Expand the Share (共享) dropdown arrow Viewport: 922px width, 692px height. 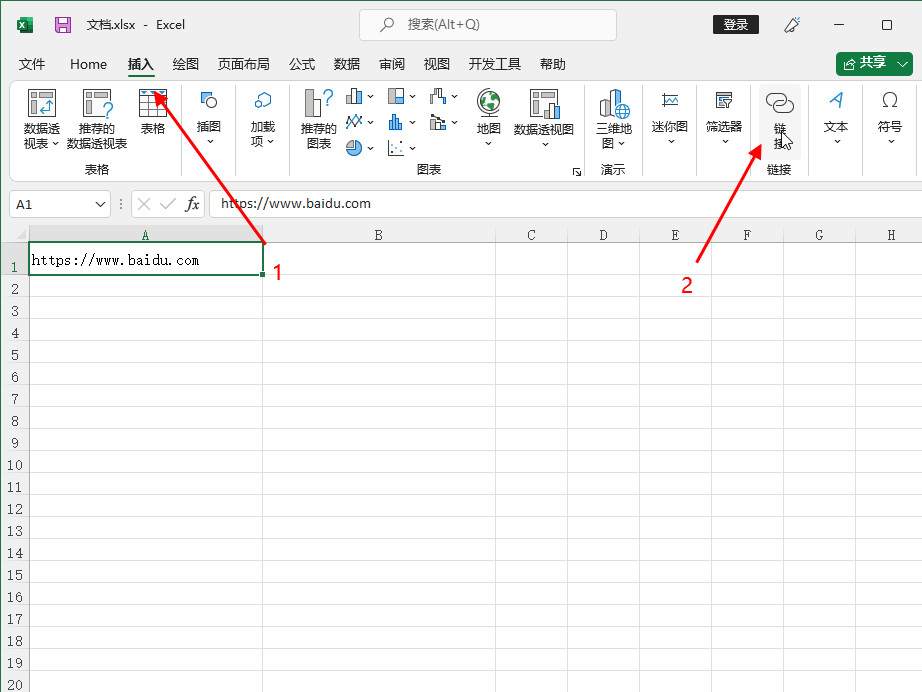[x=903, y=64]
